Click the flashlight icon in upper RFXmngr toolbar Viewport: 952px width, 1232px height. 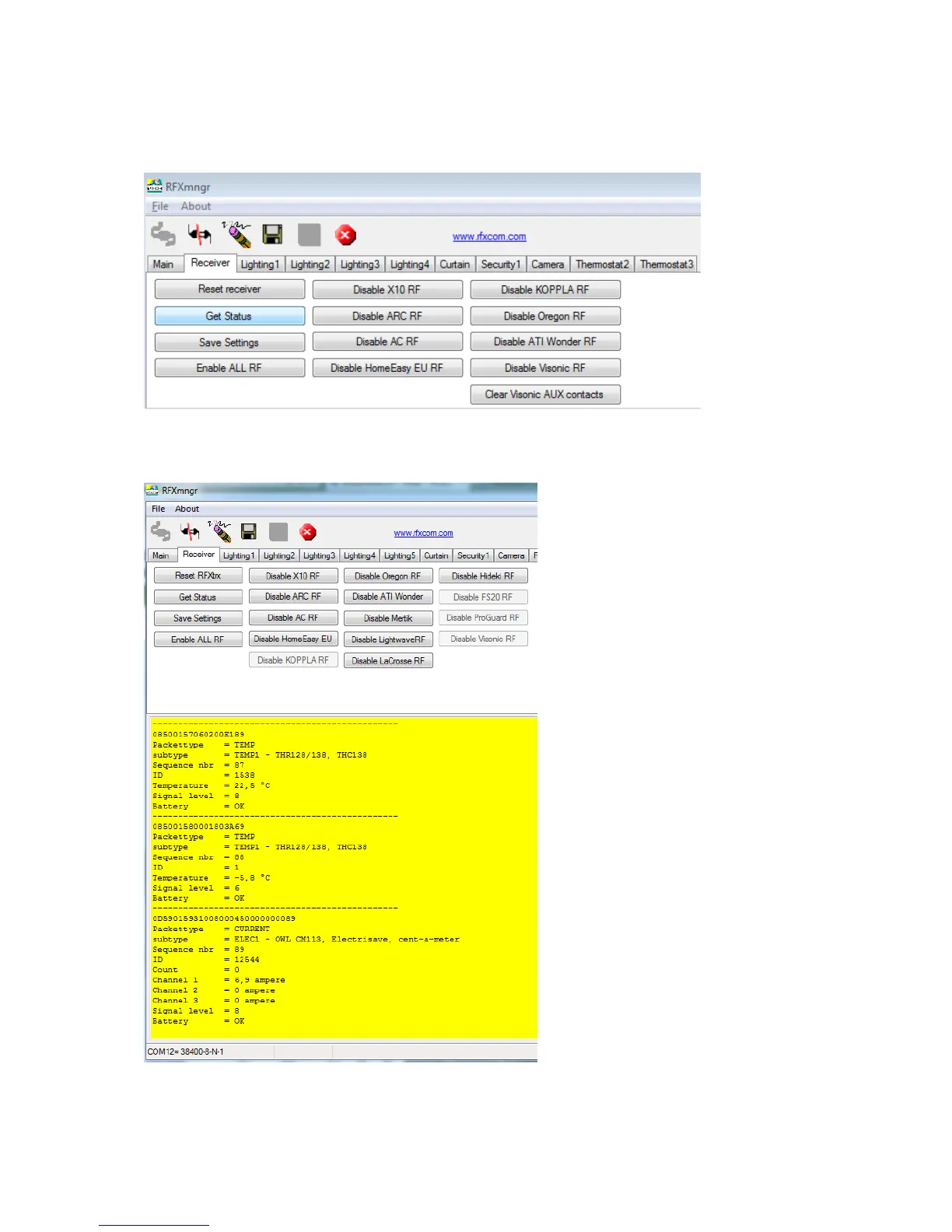tap(236, 234)
